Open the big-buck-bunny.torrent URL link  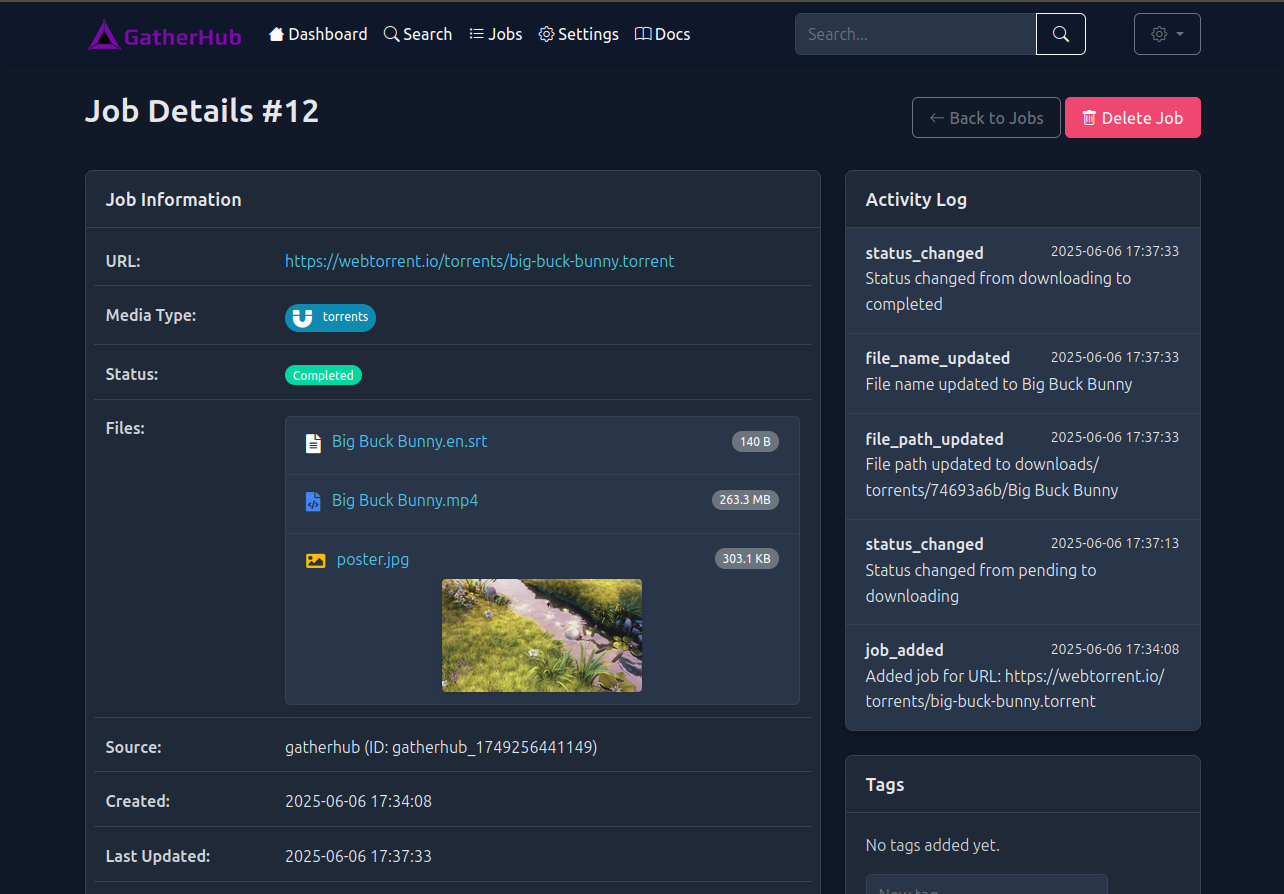click(479, 261)
